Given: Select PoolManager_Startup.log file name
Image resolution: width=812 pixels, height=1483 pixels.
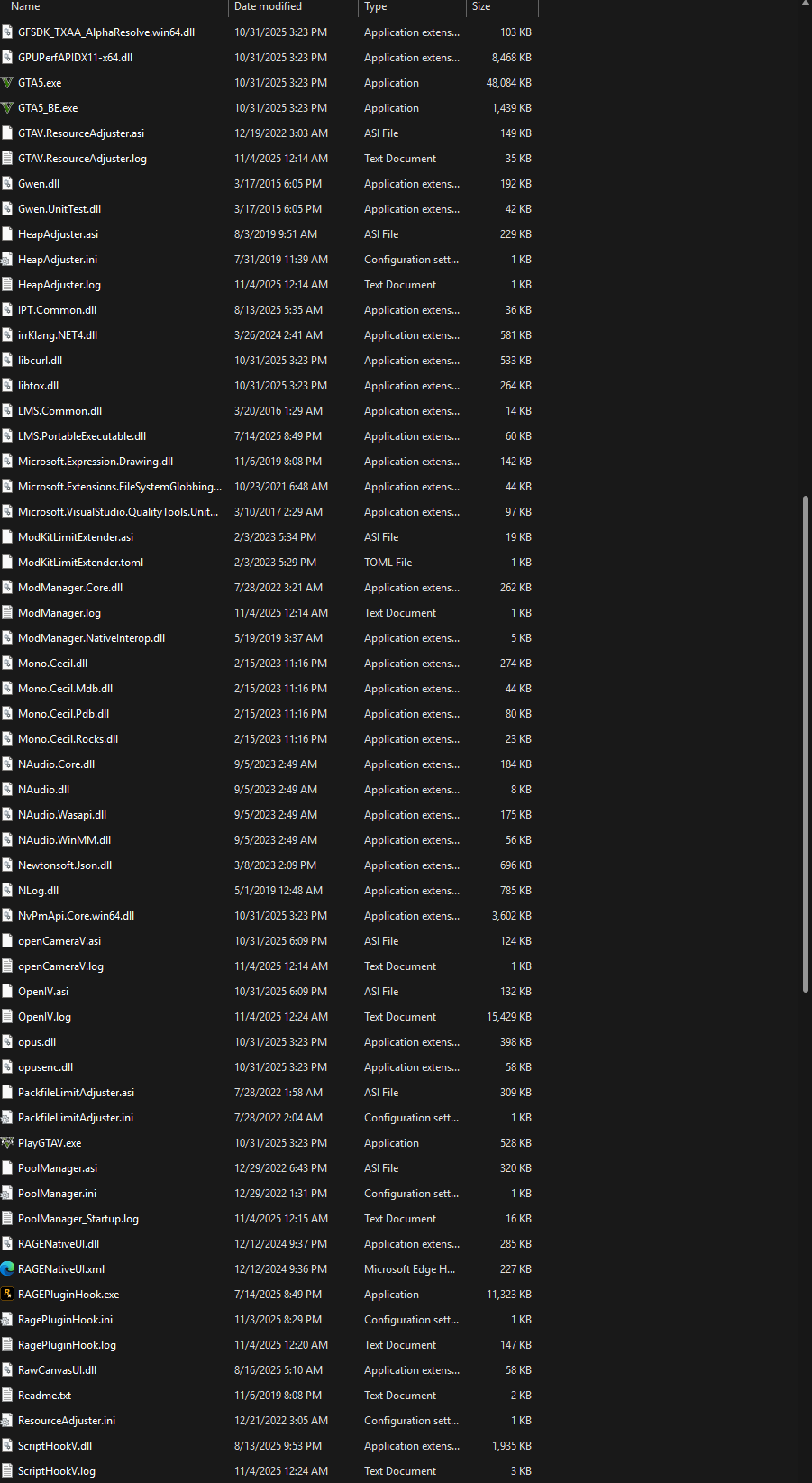Looking at the screenshot, I should (78, 1219).
